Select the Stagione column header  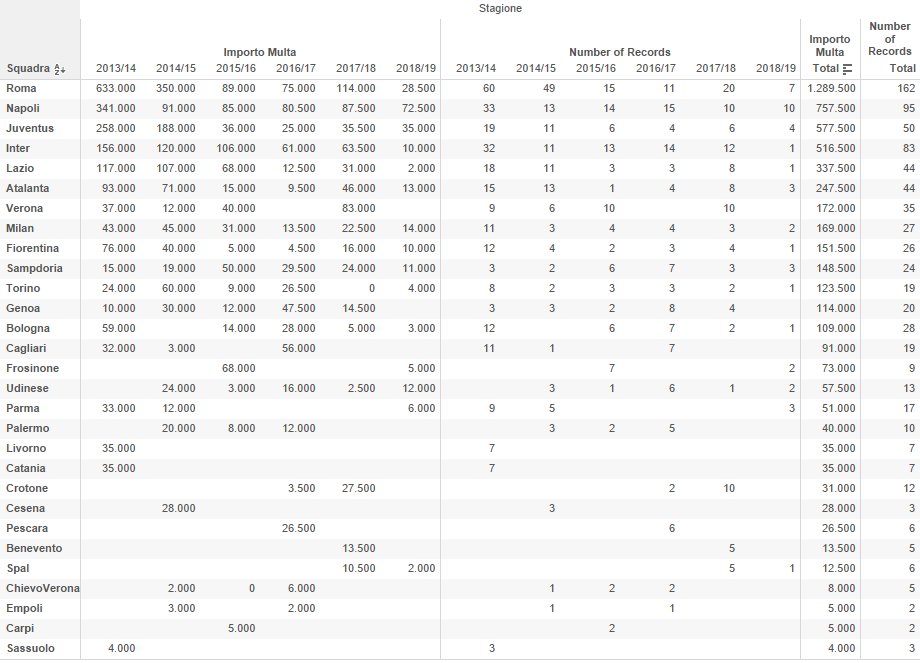pyautogui.click(x=499, y=8)
